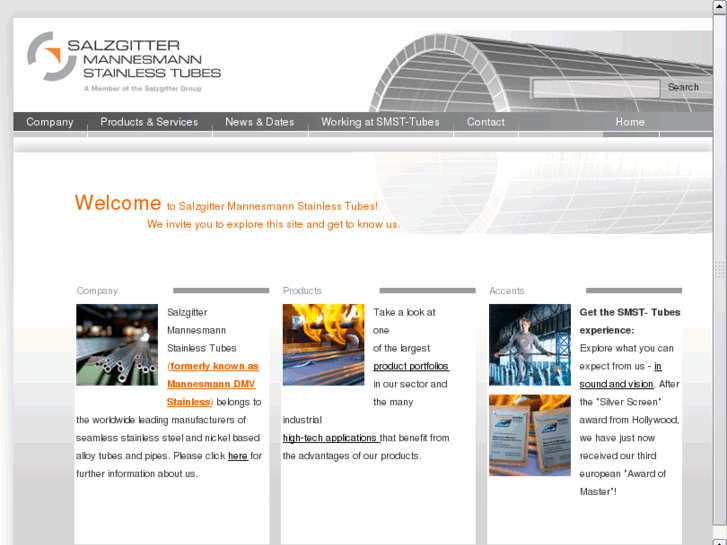This screenshot has height=545, width=727.
Task: Focus the search text field
Action: click(596, 88)
